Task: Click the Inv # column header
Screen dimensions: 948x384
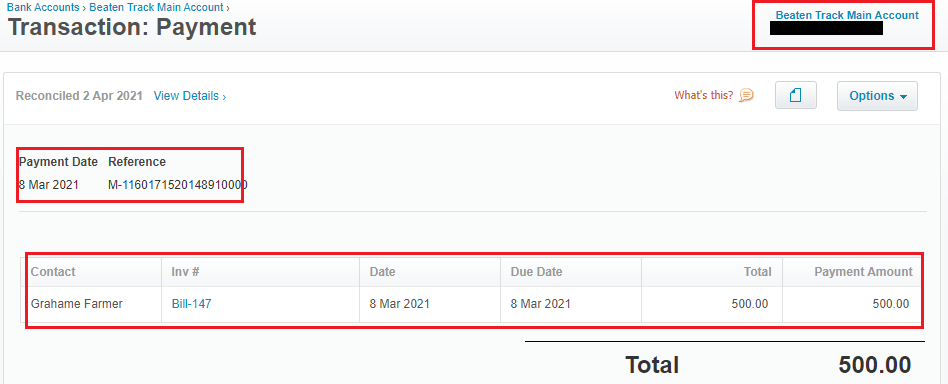Action: click(x=186, y=272)
